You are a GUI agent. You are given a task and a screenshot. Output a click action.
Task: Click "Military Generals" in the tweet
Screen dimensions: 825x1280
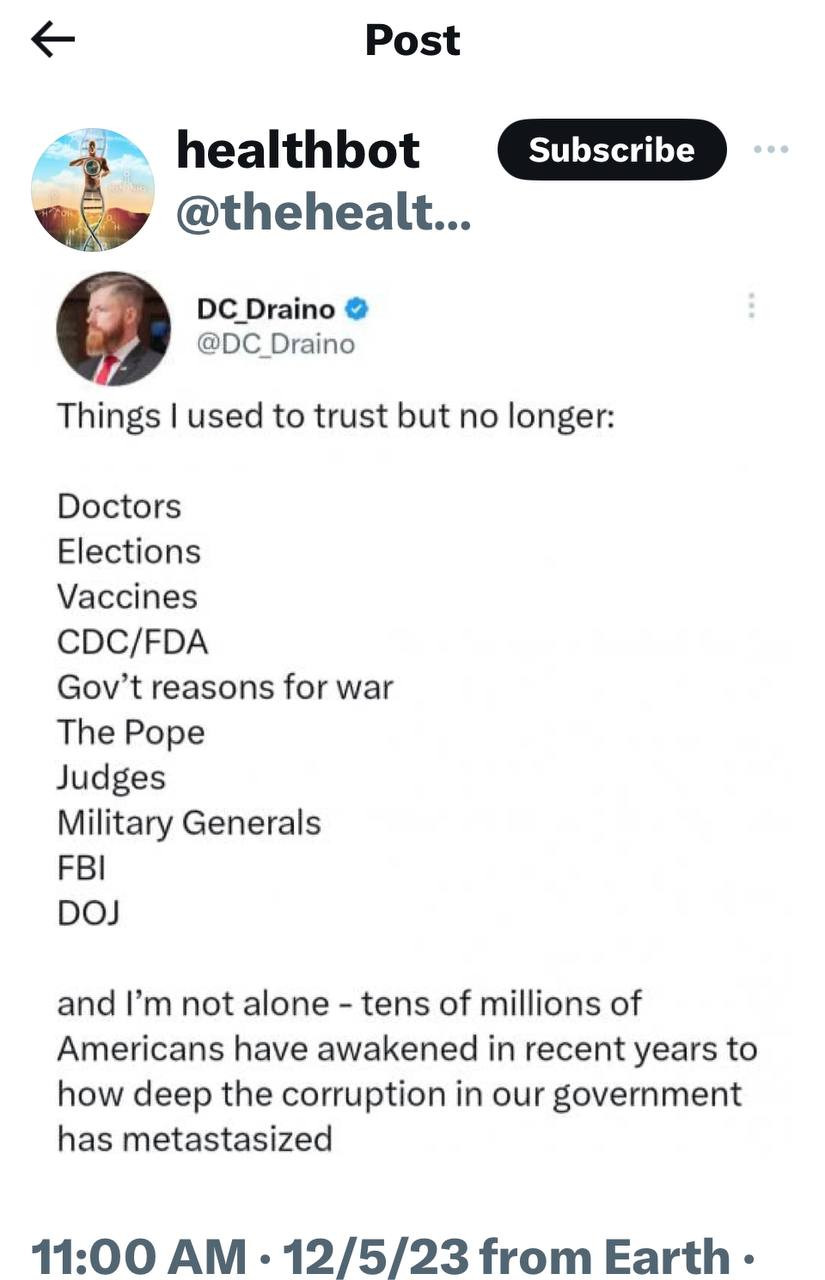[x=189, y=823]
